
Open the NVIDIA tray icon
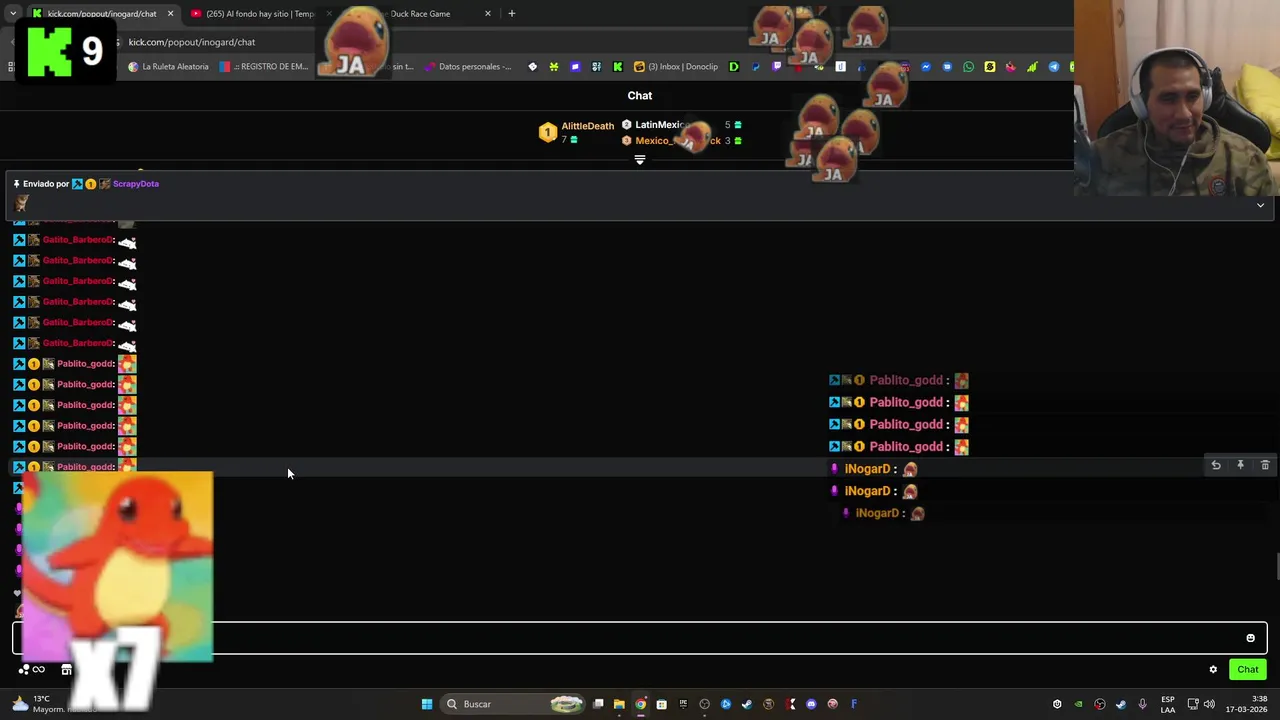1078,704
